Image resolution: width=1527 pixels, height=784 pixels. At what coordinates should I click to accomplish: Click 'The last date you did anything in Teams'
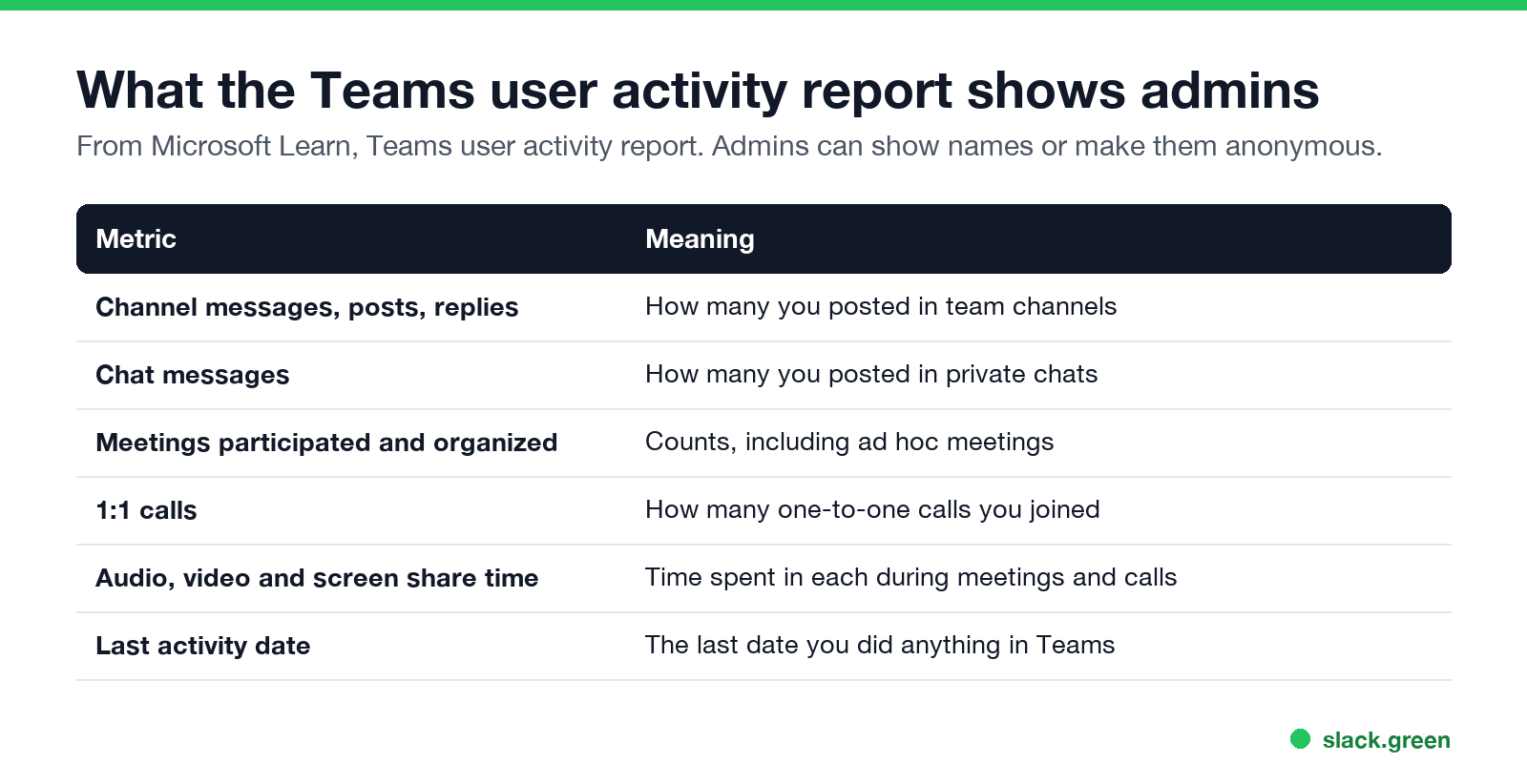[x=880, y=645]
